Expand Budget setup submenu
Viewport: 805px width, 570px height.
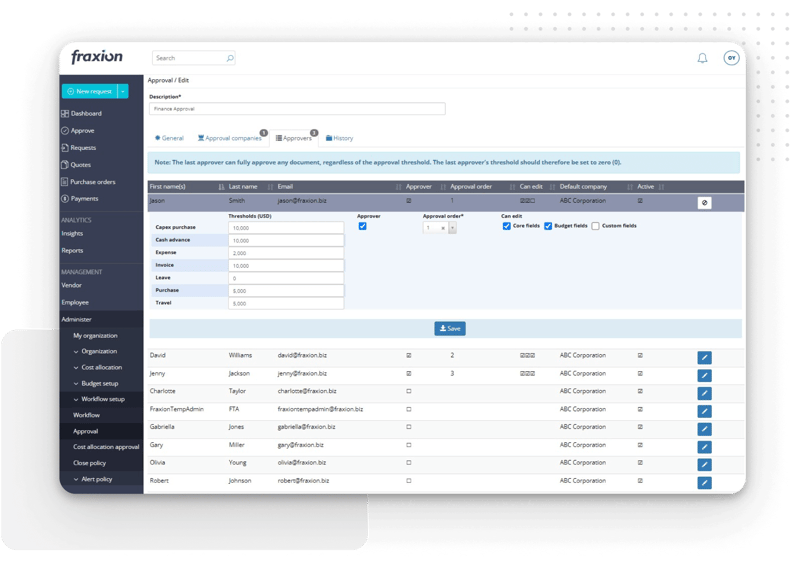tap(96, 384)
